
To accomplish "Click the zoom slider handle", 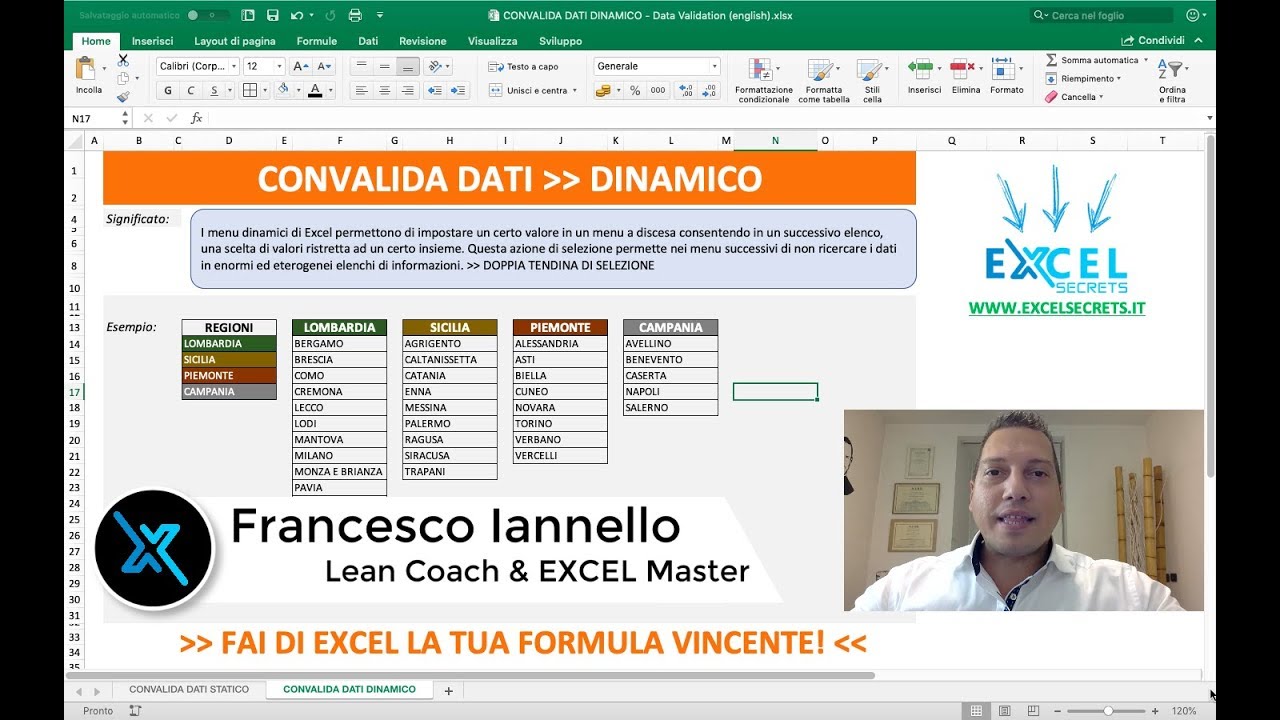I will [x=1108, y=711].
